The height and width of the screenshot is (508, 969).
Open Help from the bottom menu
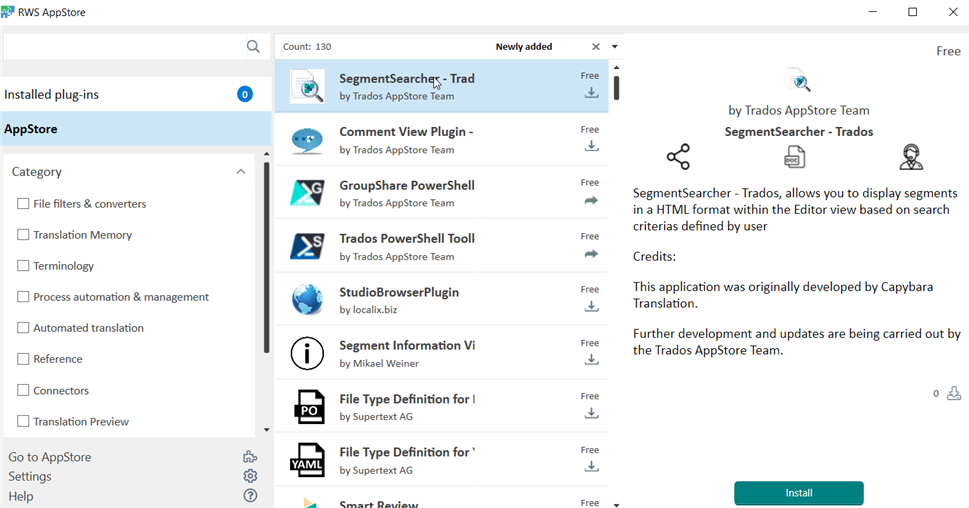pyautogui.click(x=20, y=496)
